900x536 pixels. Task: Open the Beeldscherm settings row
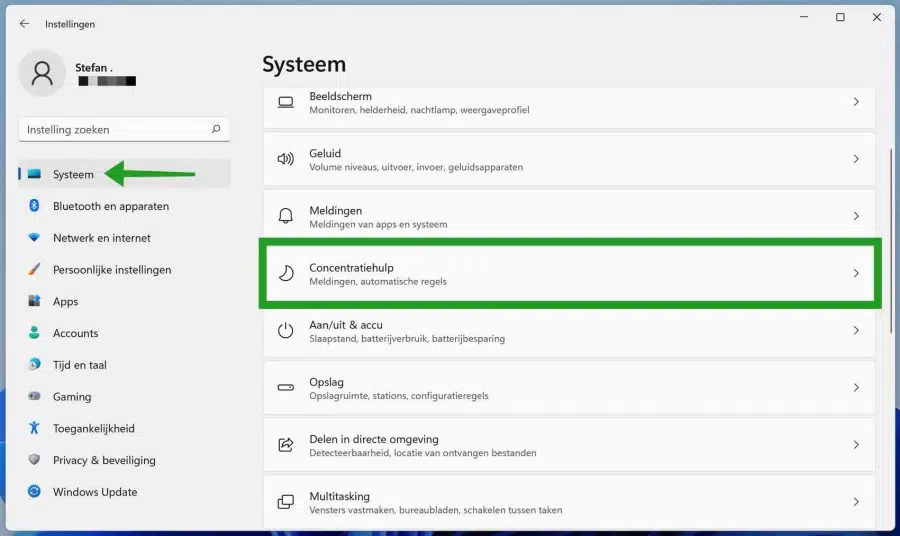pos(569,108)
